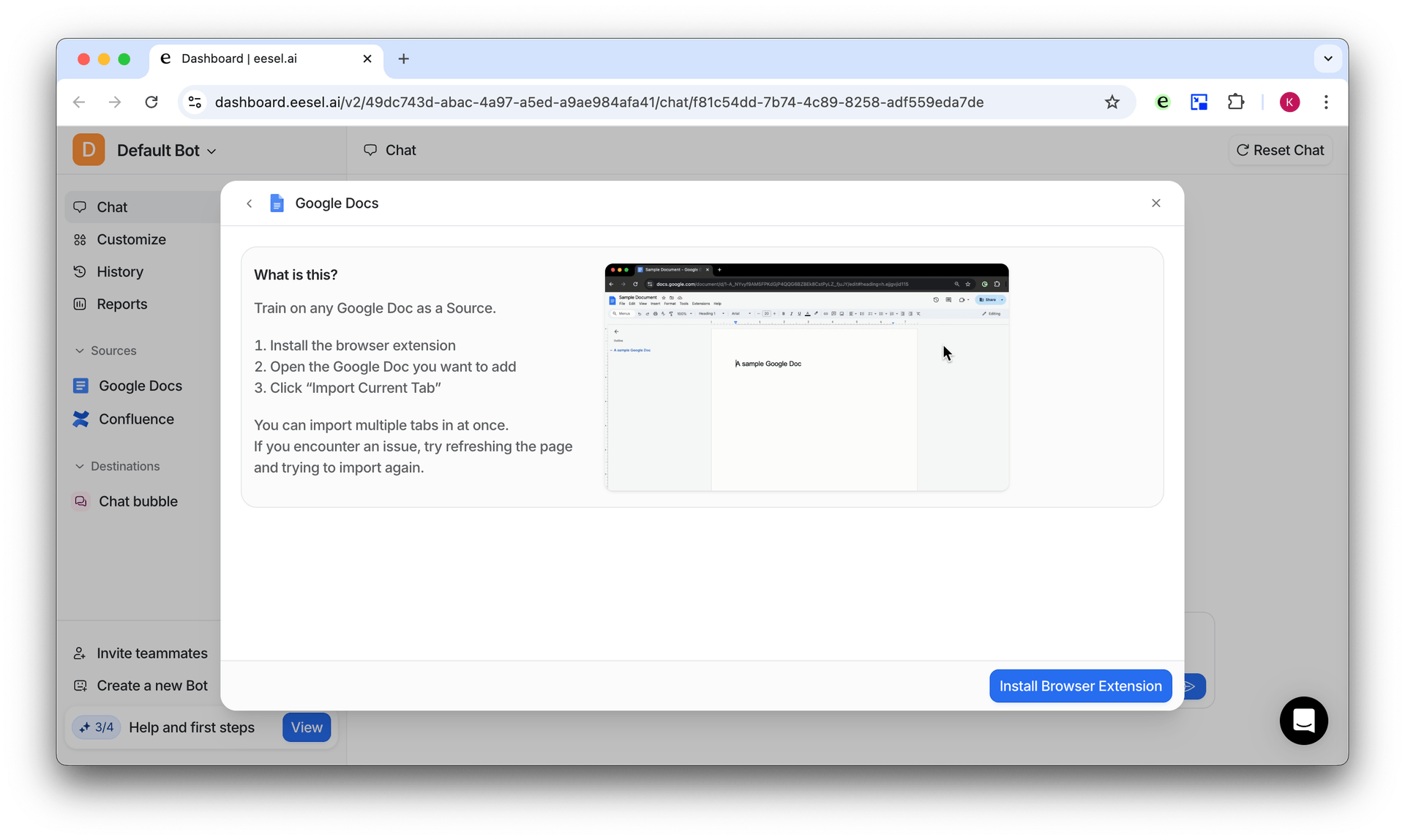Open Chrome's three-dot menu

[1326, 102]
